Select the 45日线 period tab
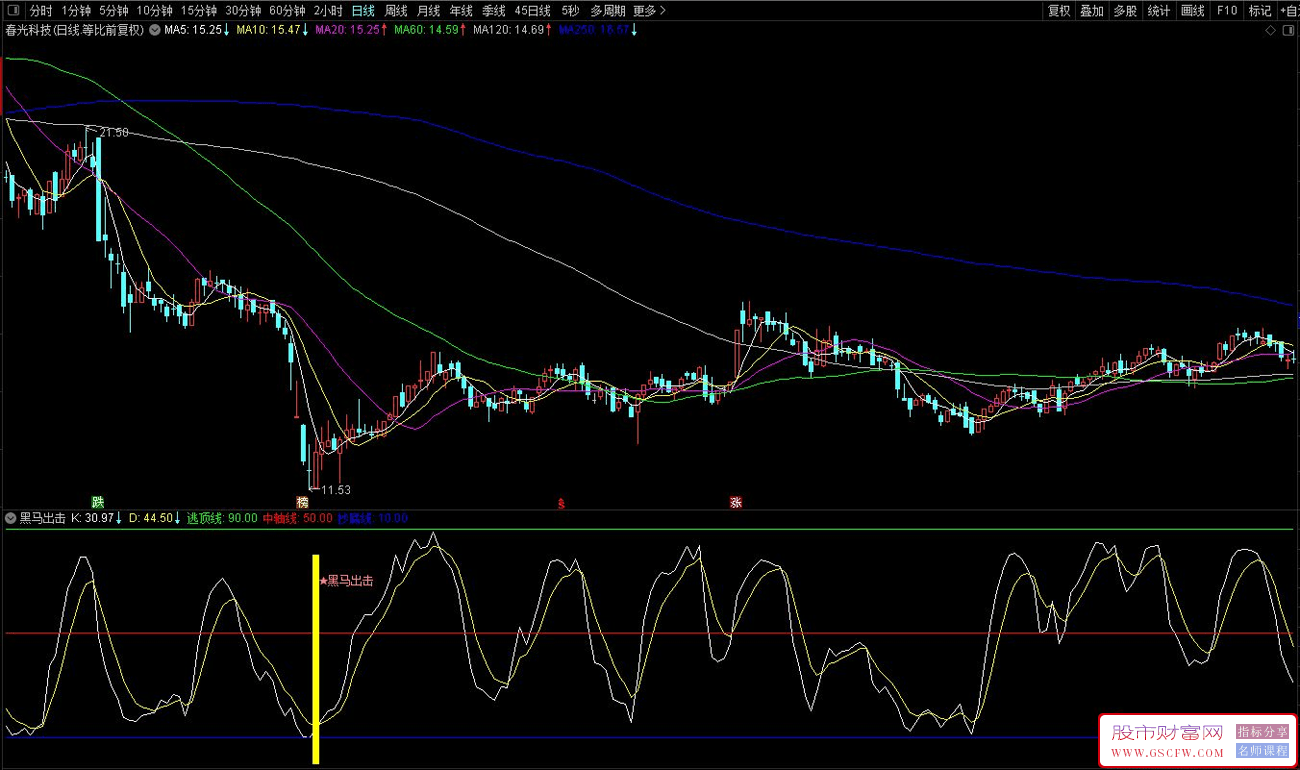Screen dimensions: 1300x770 [x=533, y=11]
